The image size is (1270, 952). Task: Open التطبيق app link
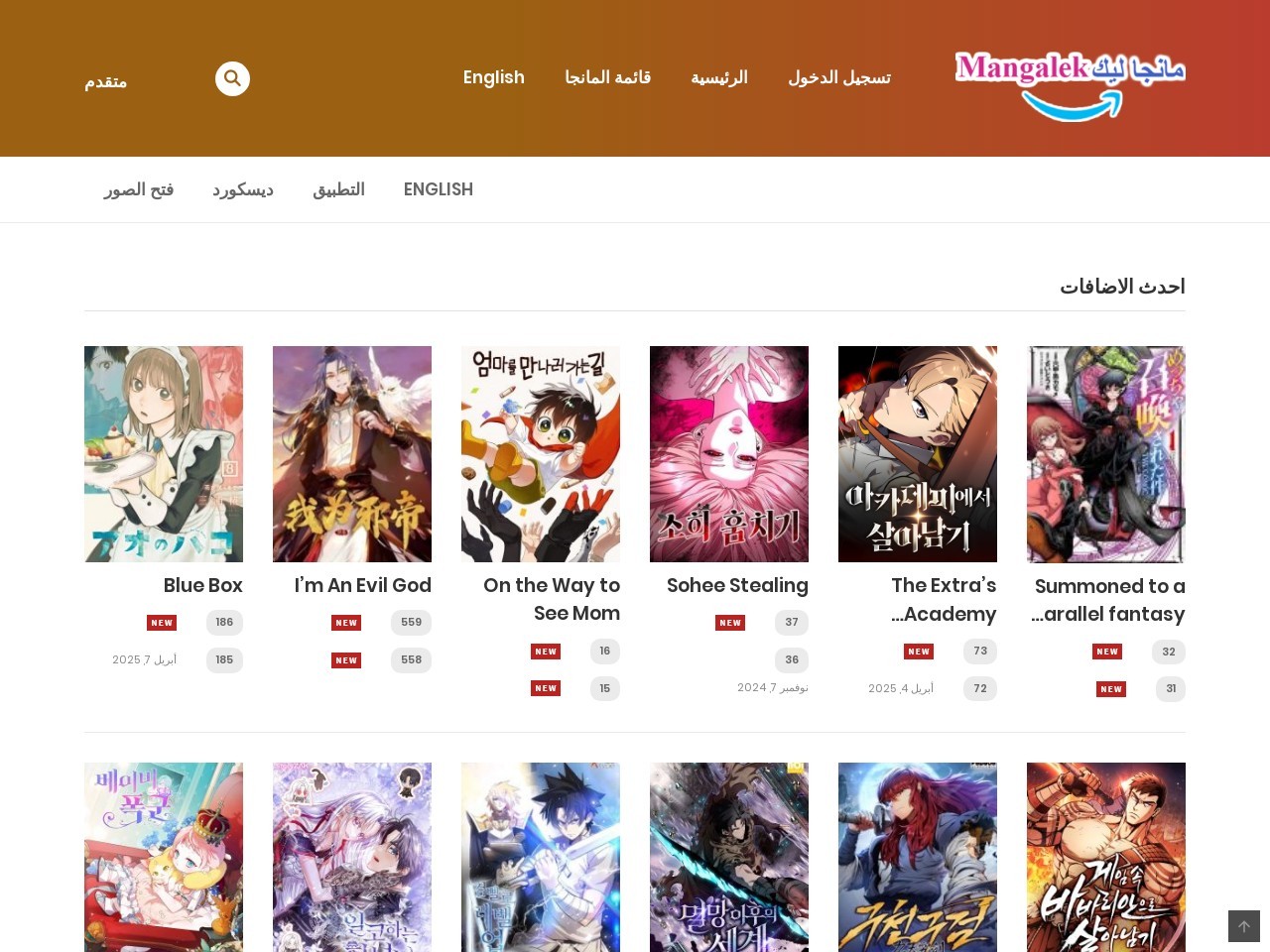pyautogui.click(x=338, y=189)
